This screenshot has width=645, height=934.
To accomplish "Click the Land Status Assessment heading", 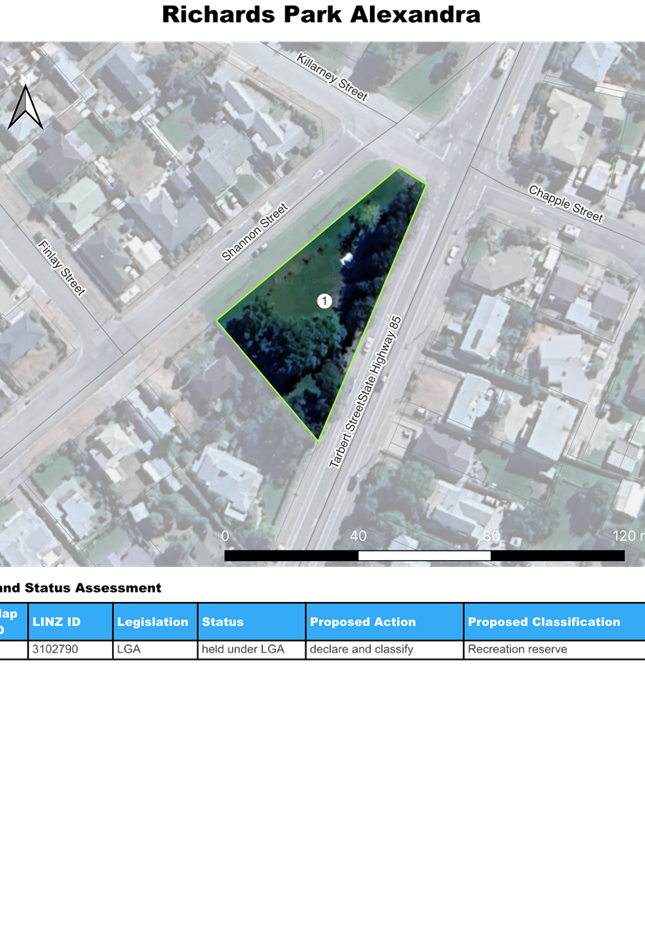I will pyautogui.click(x=80, y=588).
